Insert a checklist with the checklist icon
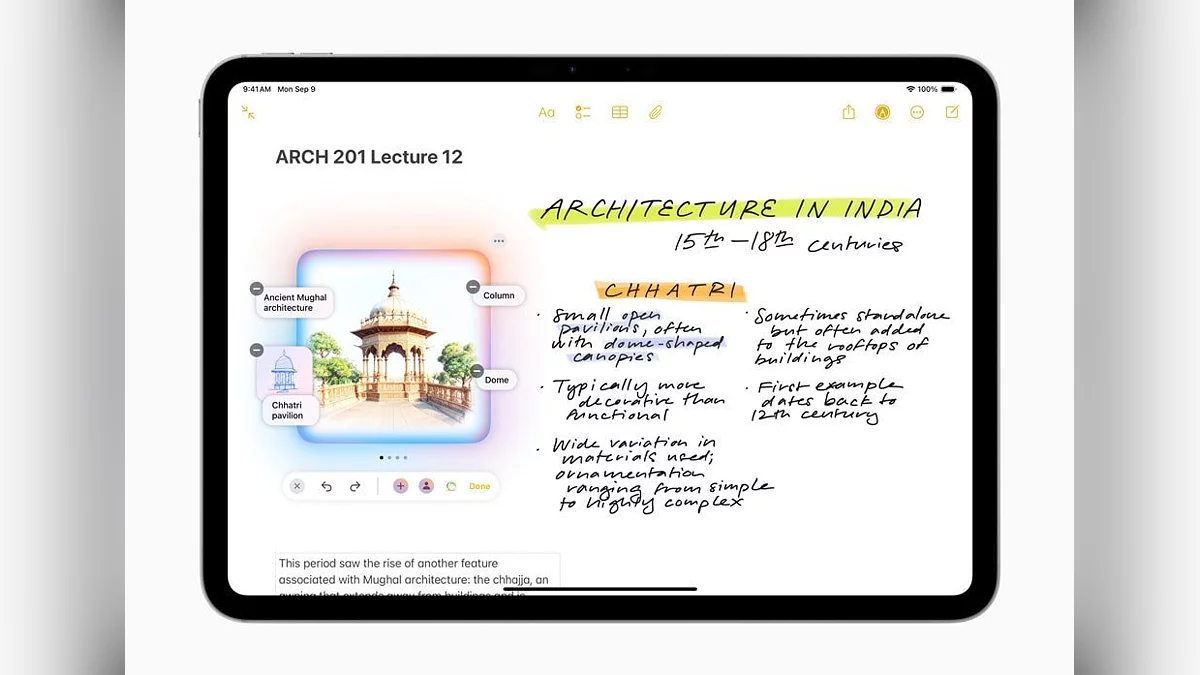This screenshot has height=675, width=1200. (583, 113)
